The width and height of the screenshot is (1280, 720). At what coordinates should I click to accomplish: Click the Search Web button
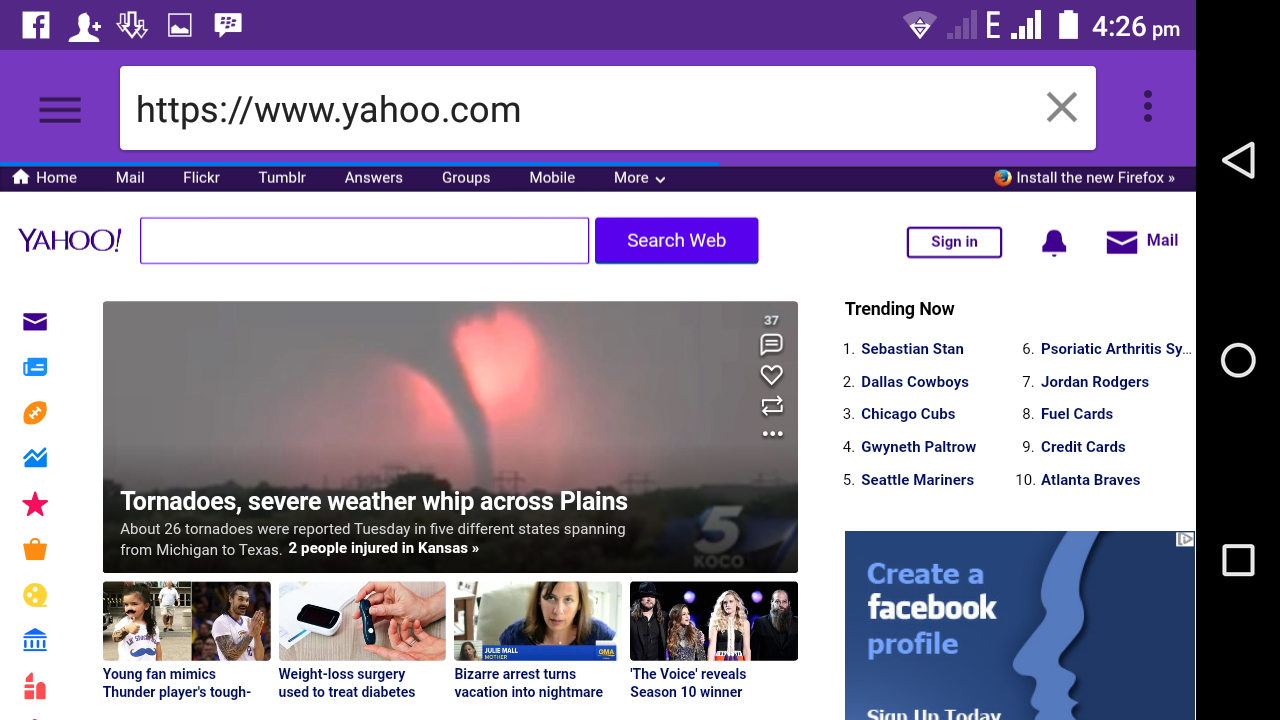pyautogui.click(x=676, y=241)
